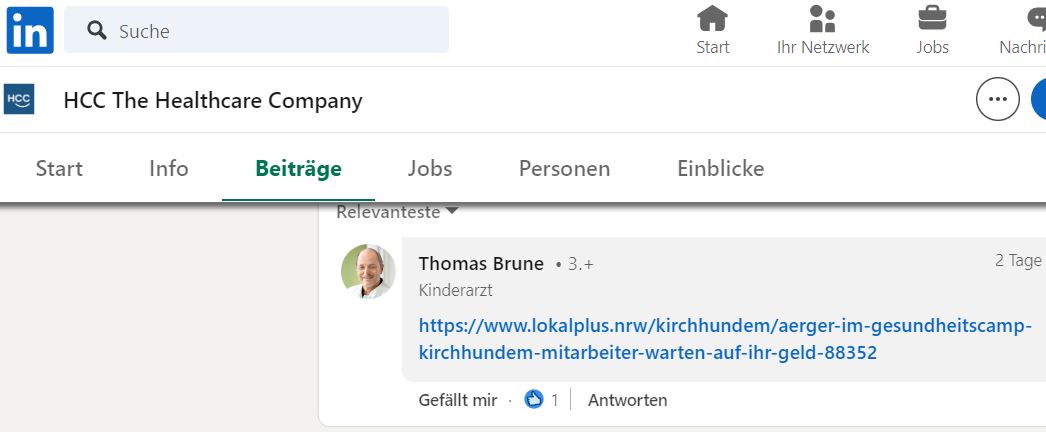Click the LinkedIn logo icon

(x=30, y=30)
